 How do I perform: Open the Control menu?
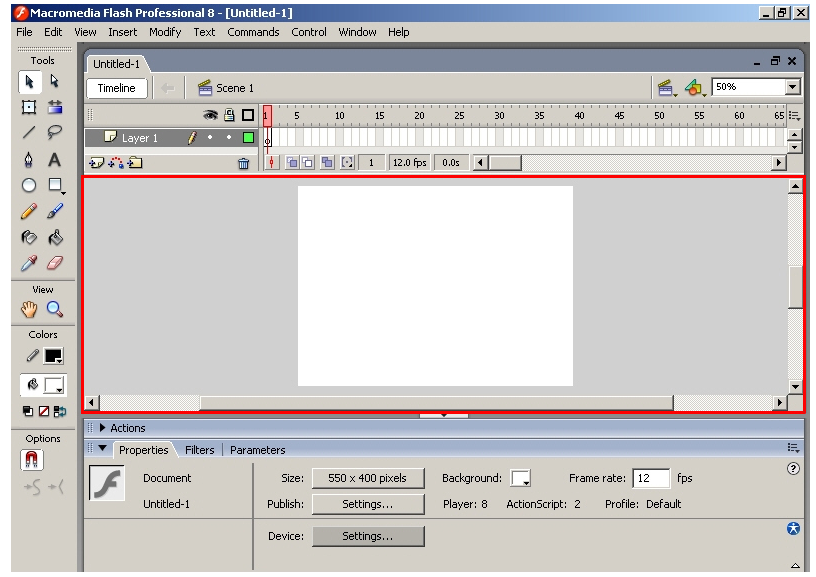(309, 32)
